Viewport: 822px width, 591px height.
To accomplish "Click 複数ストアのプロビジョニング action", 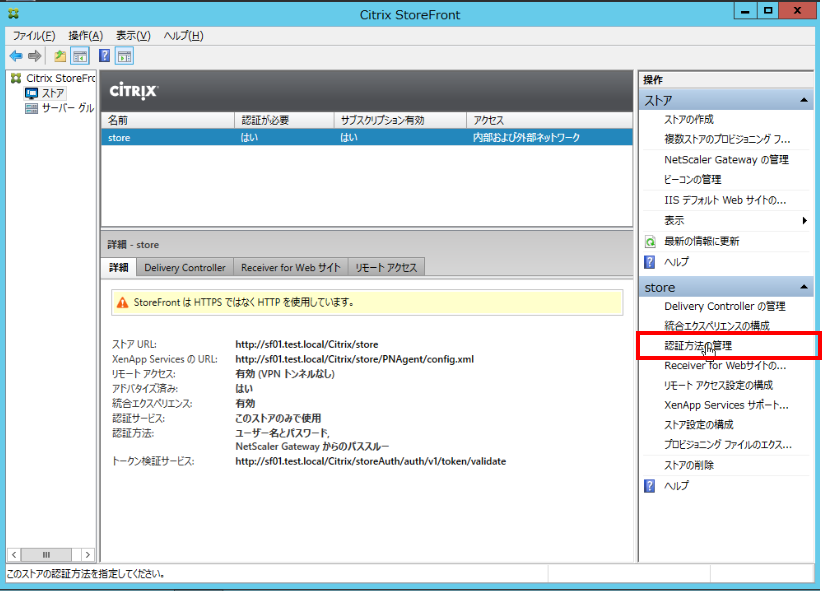I will [727, 139].
